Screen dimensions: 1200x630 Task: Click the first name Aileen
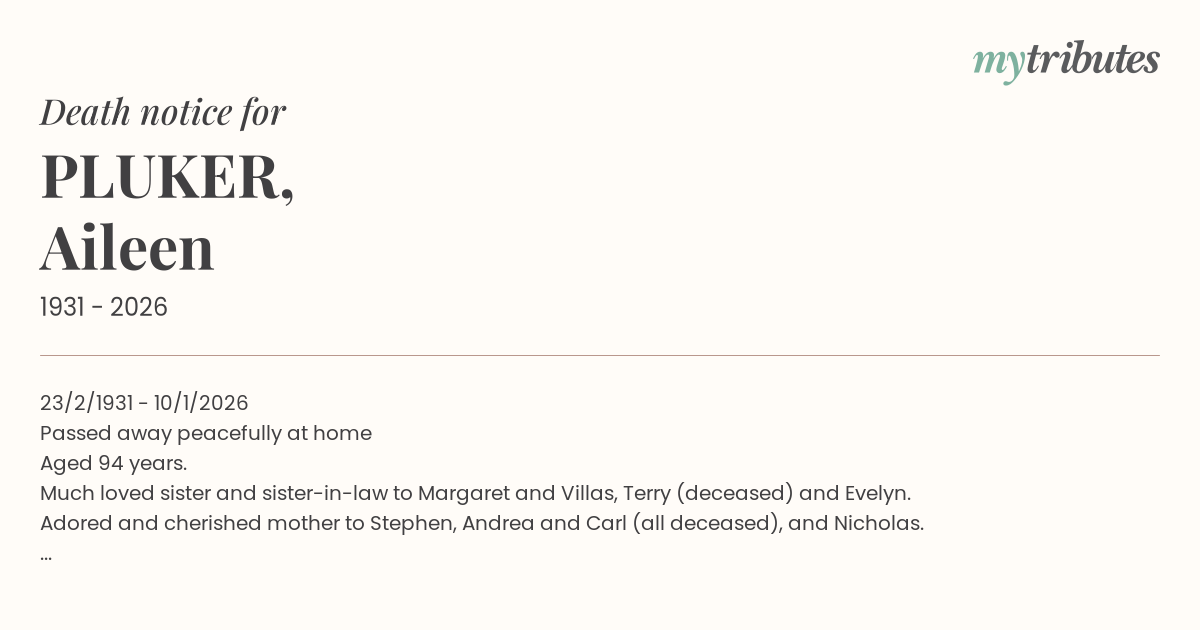(127, 249)
